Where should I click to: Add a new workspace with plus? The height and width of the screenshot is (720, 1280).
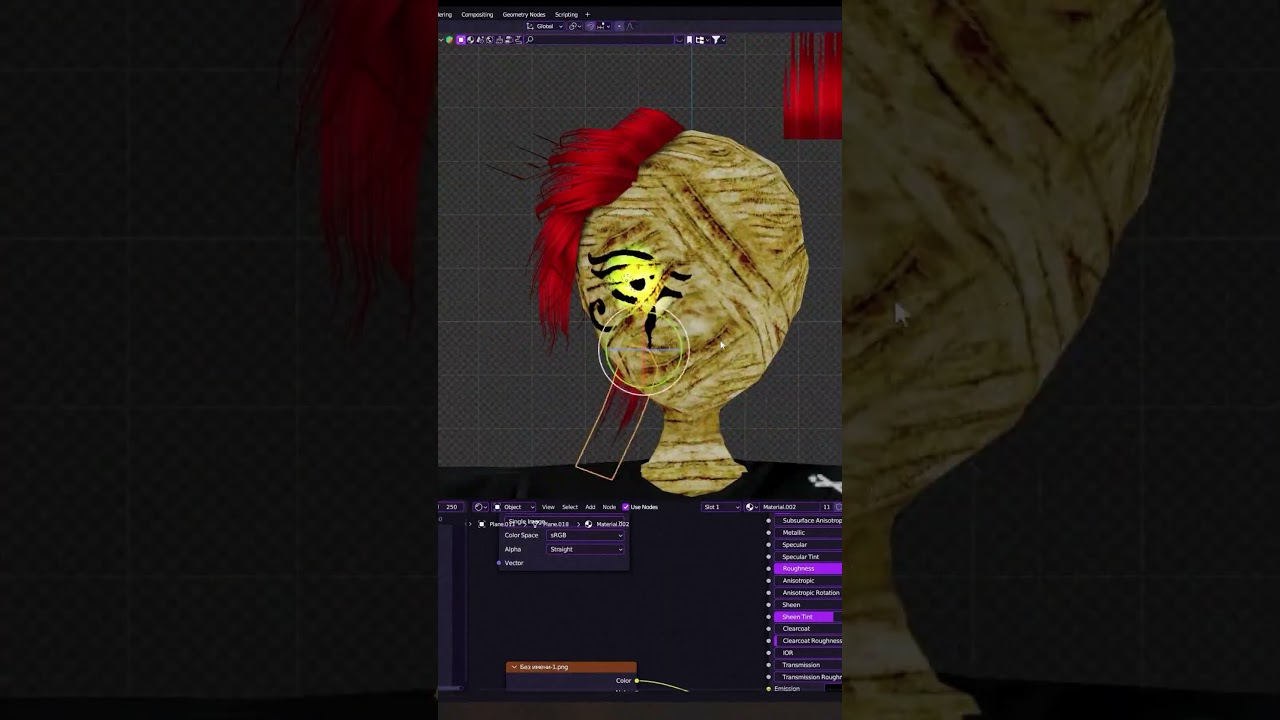[x=587, y=14]
